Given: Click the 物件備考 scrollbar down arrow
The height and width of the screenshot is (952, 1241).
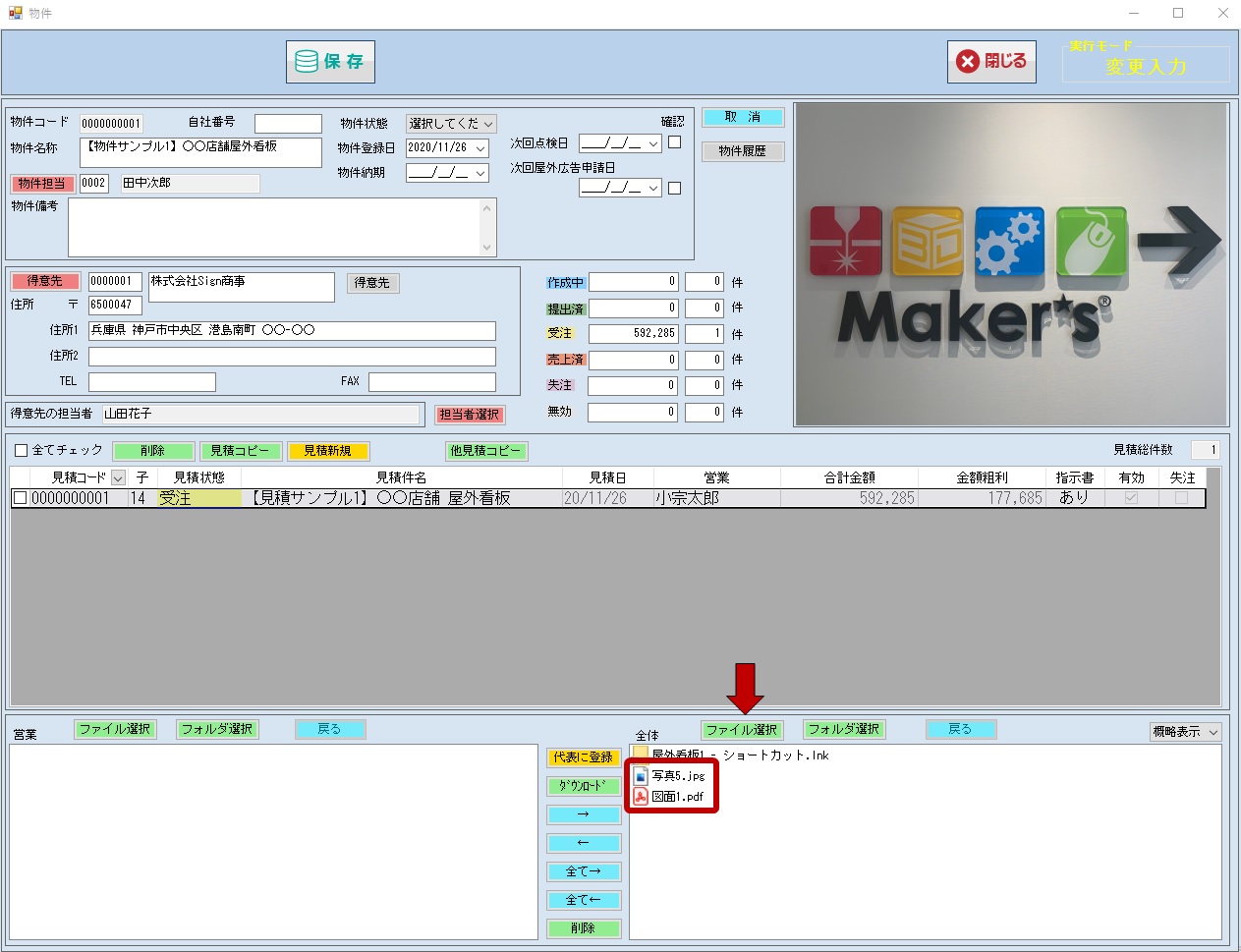Looking at the screenshot, I should click(487, 248).
